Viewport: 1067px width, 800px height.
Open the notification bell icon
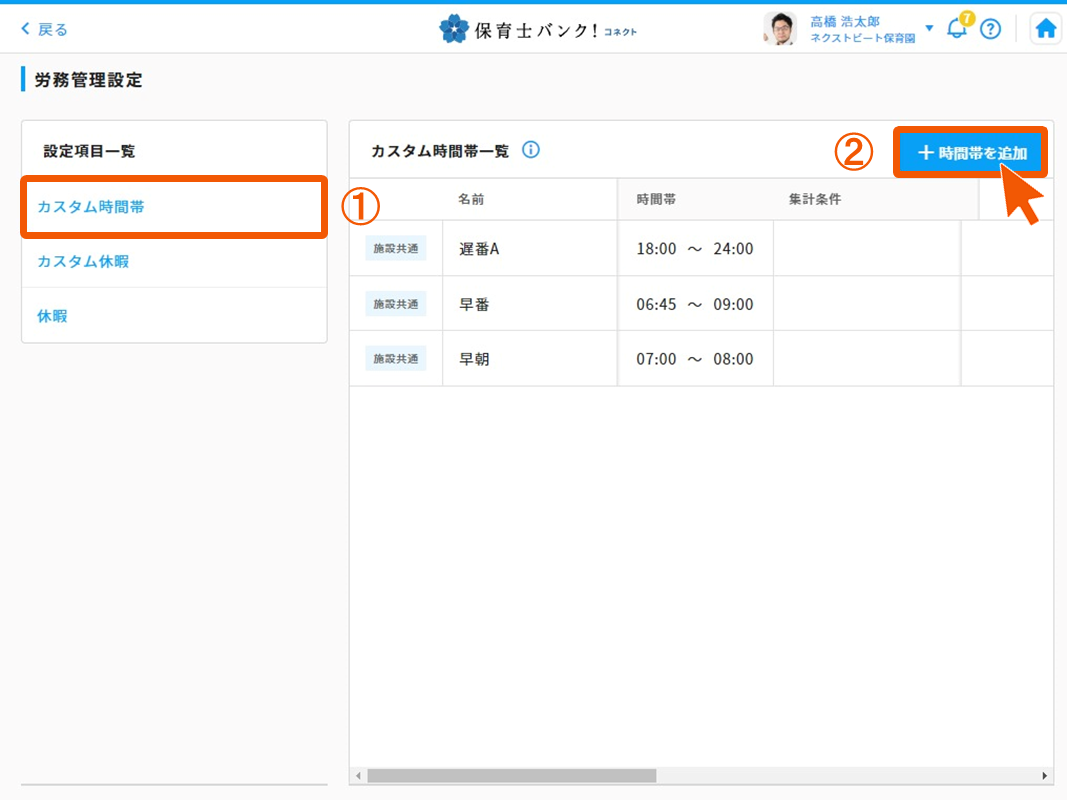[957, 28]
